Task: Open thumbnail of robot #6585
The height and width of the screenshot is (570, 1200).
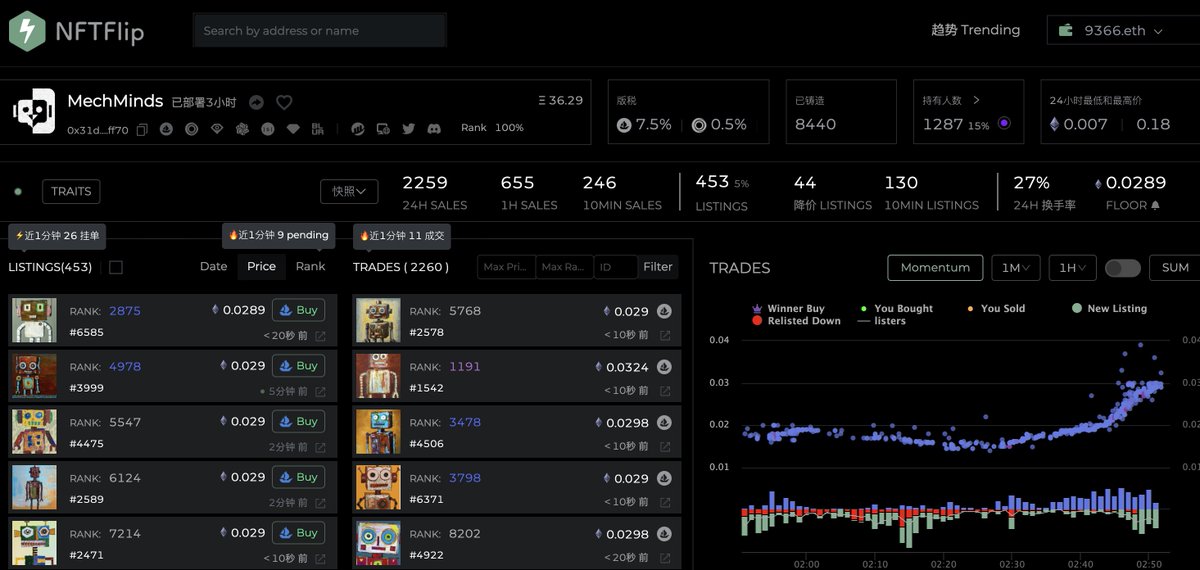Action: tap(34, 320)
